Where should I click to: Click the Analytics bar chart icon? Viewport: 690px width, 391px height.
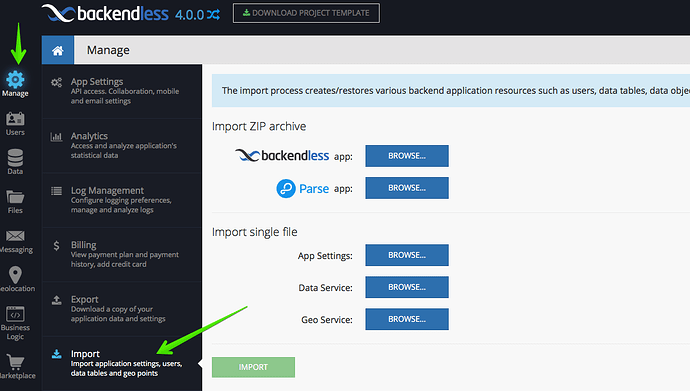pyautogui.click(x=56, y=137)
